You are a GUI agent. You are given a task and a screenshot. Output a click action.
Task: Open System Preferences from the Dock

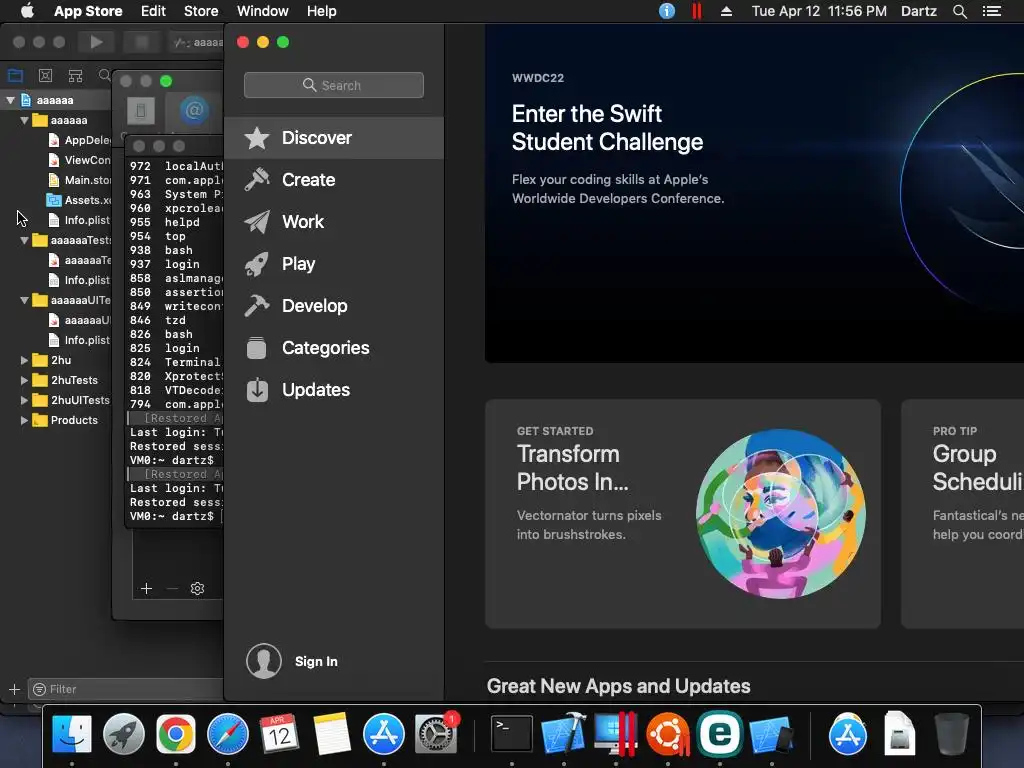pyautogui.click(x=436, y=733)
